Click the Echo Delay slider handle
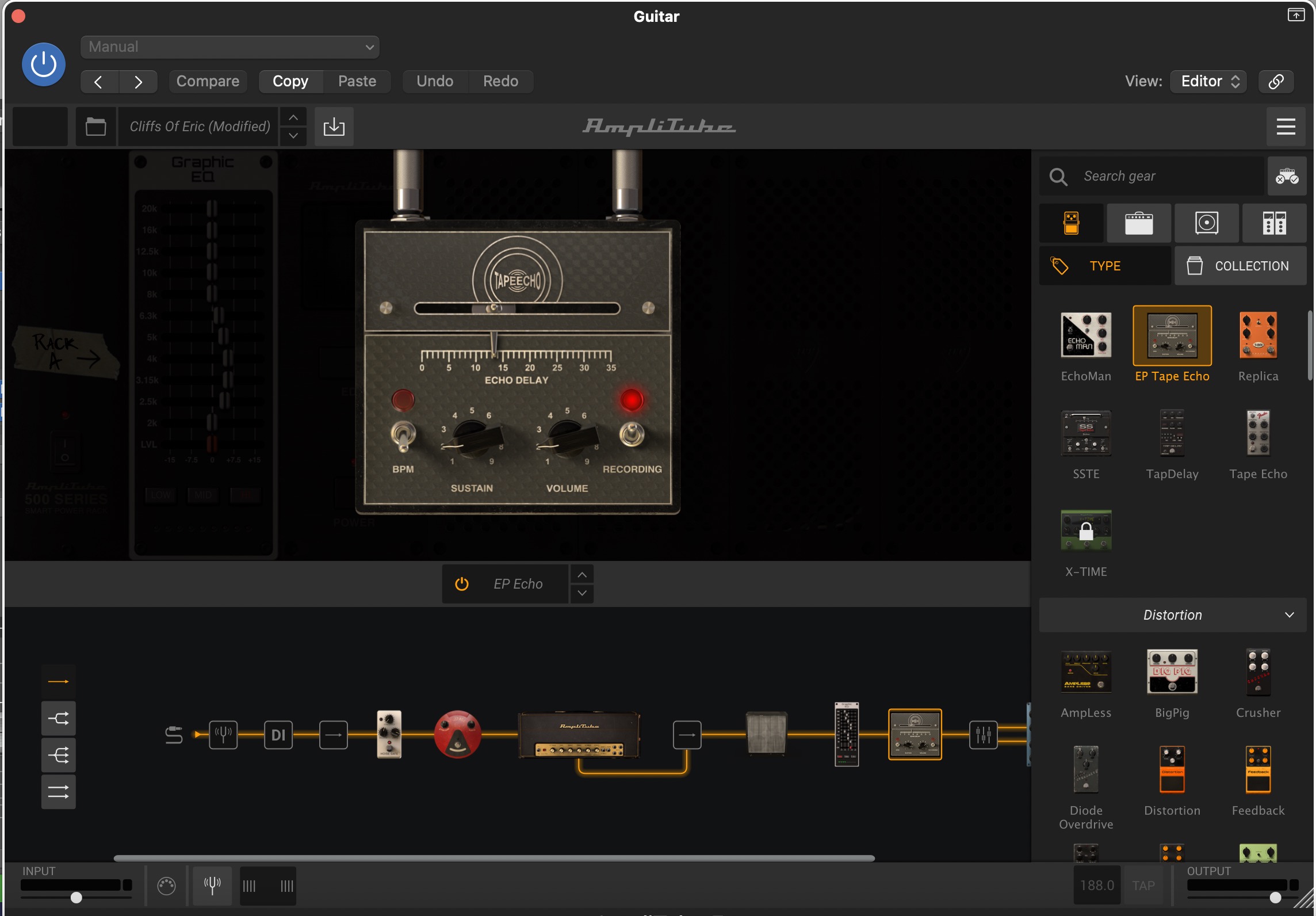The image size is (1316, 916). tap(494, 309)
